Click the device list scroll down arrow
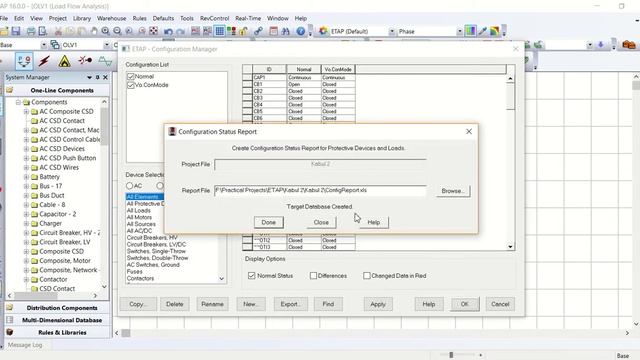The image size is (640, 360). [222, 279]
